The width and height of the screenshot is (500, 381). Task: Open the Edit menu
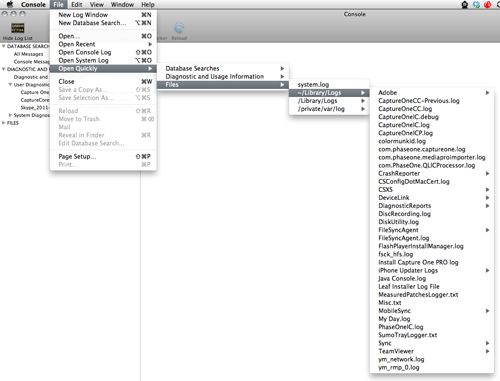(x=77, y=5)
